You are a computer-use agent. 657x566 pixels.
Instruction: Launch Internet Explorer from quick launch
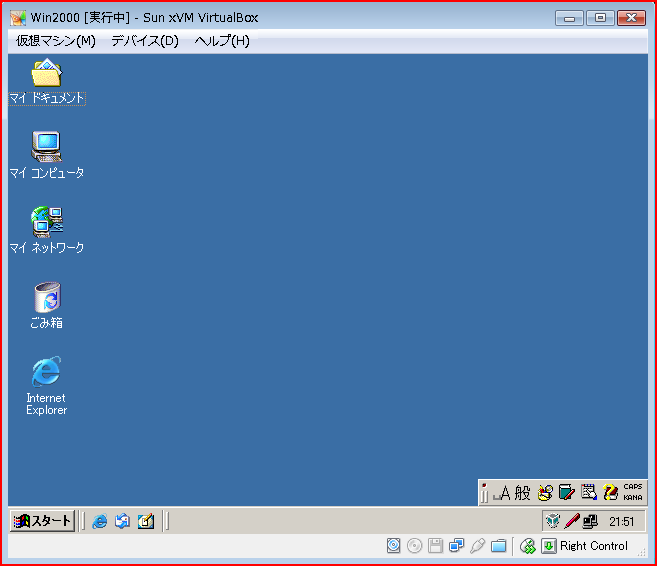point(100,521)
